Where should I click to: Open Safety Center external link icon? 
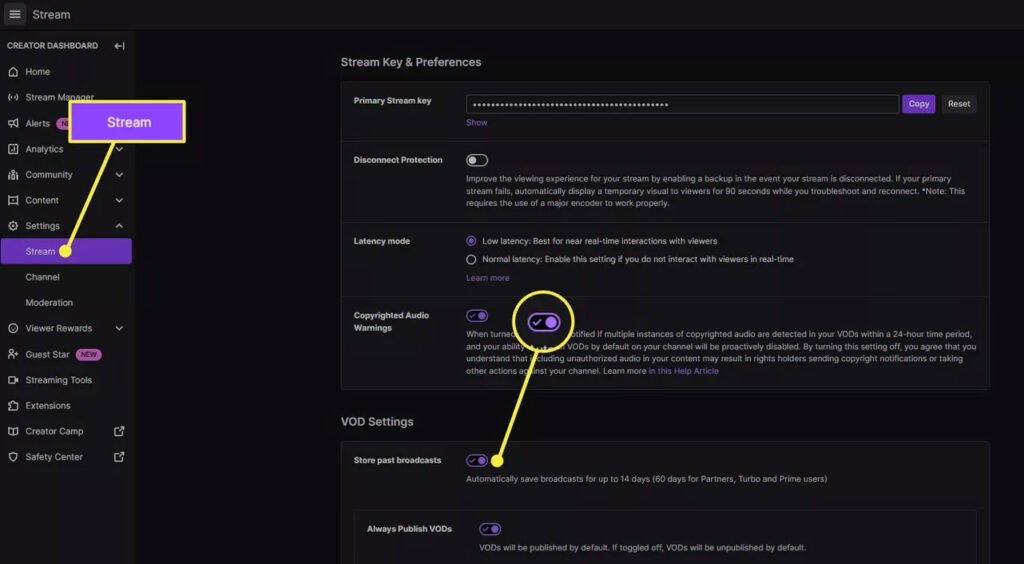[x=119, y=457]
